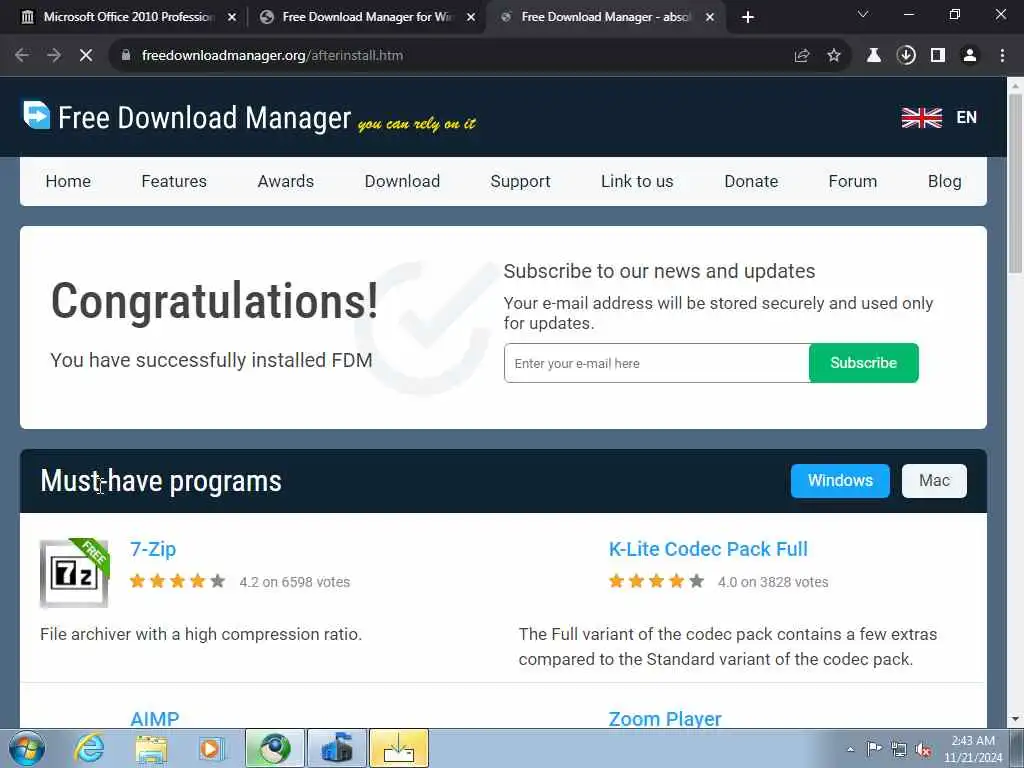The width and height of the screenshot is (1024, 768).
Task: Click the network tray icon
Action: [x=899, y=750]
